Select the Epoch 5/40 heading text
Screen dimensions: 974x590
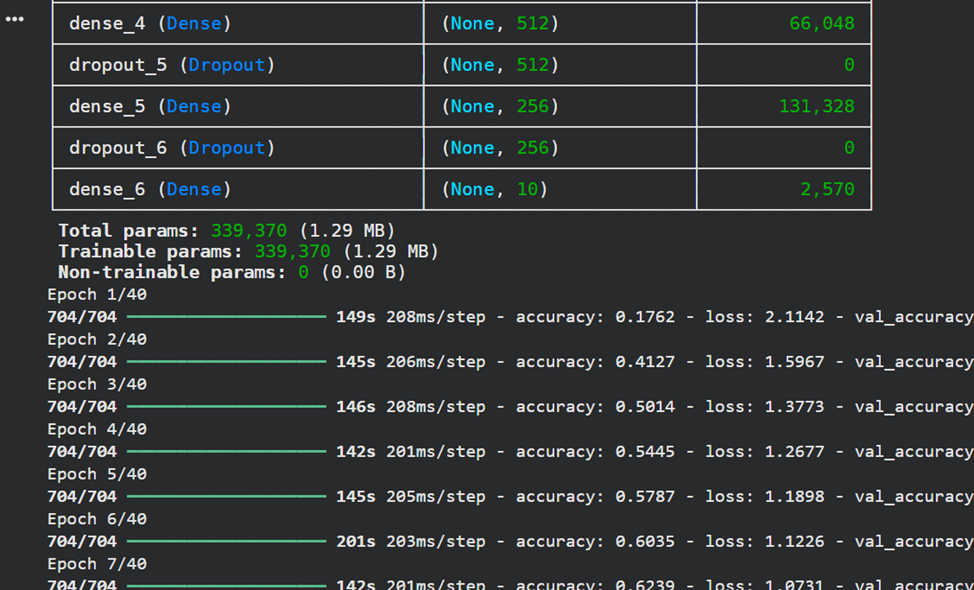pyautogui.click(x=97, y=474)
